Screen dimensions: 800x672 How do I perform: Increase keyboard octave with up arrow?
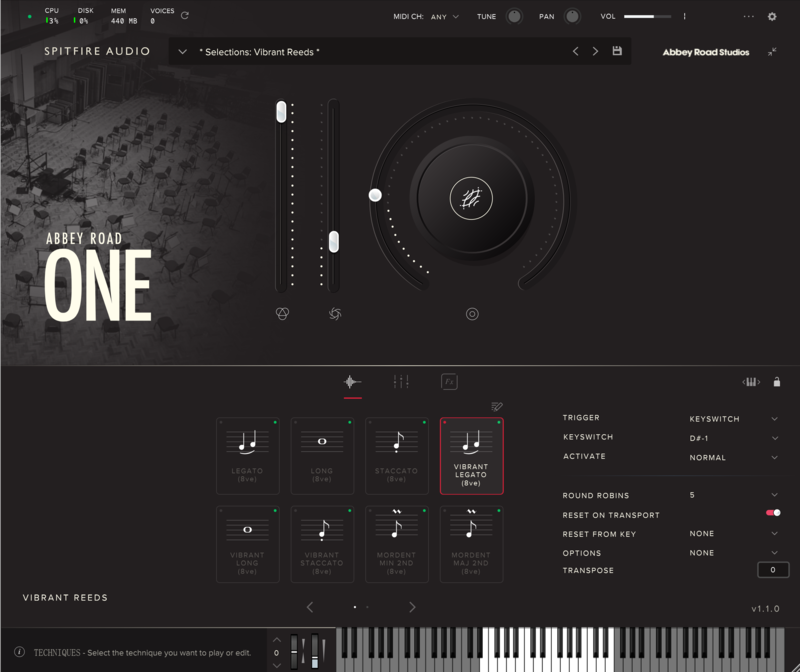coord(277,640)
